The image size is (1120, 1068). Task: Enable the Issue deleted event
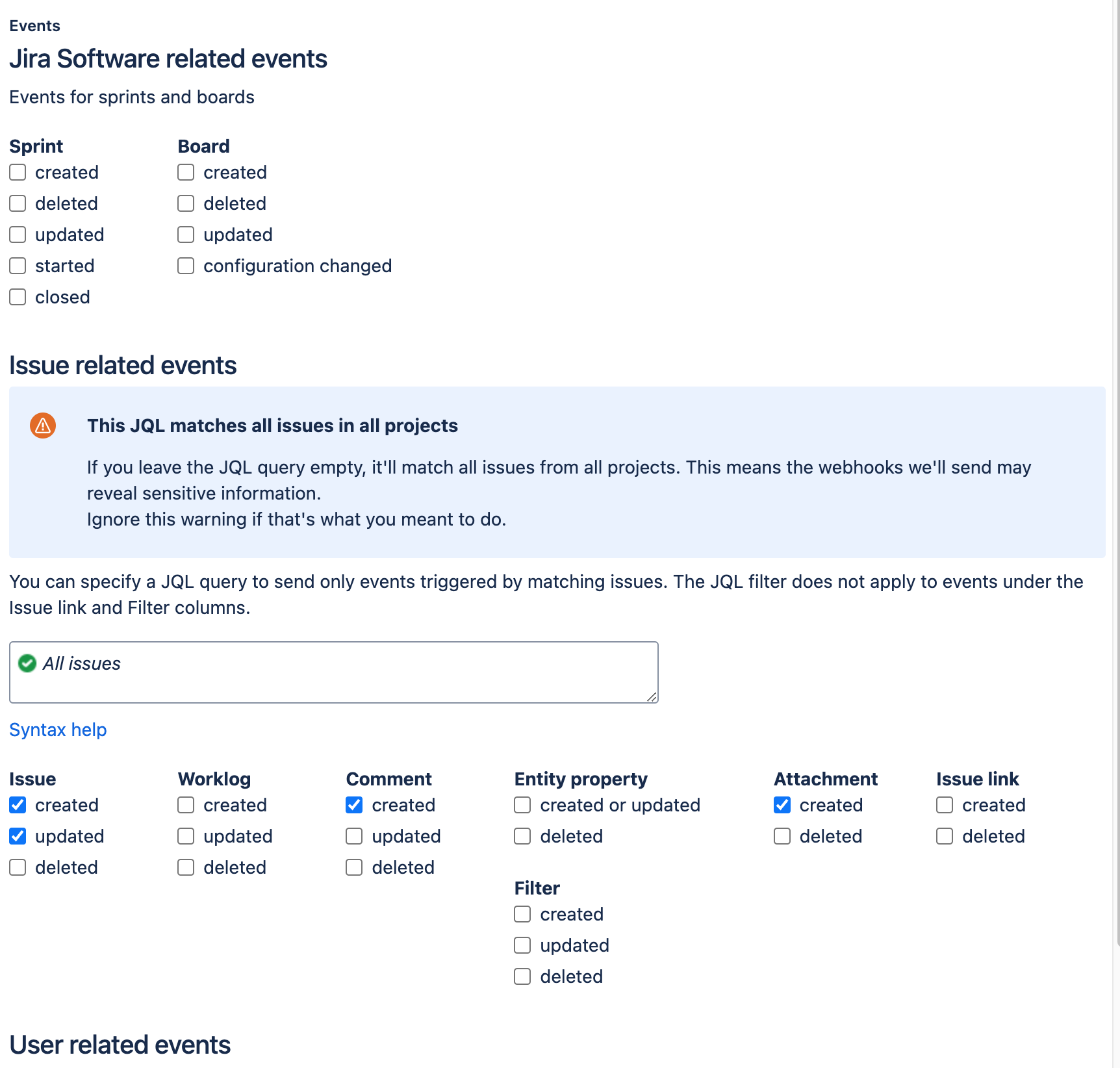pyautogui.click(x=18, y=867)
